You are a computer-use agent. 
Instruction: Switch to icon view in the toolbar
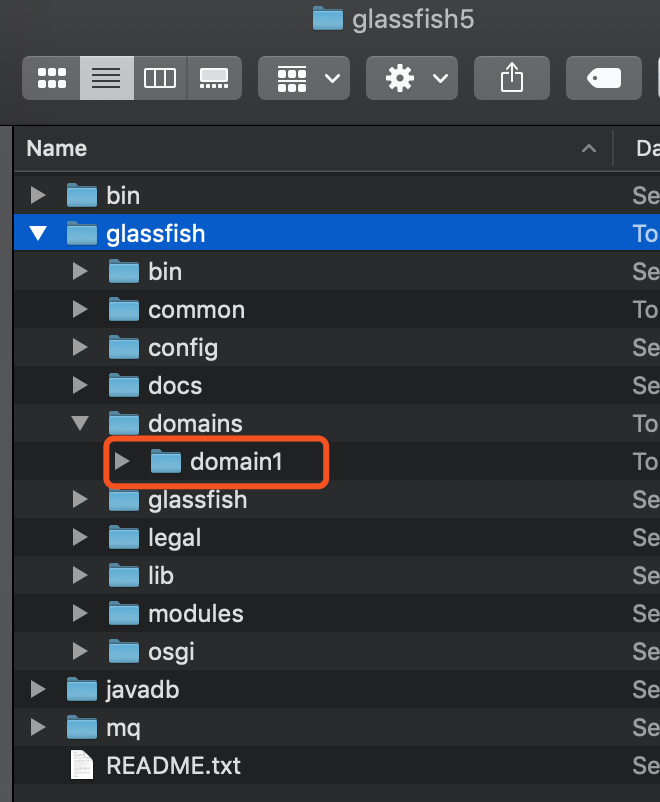[51, 77]
